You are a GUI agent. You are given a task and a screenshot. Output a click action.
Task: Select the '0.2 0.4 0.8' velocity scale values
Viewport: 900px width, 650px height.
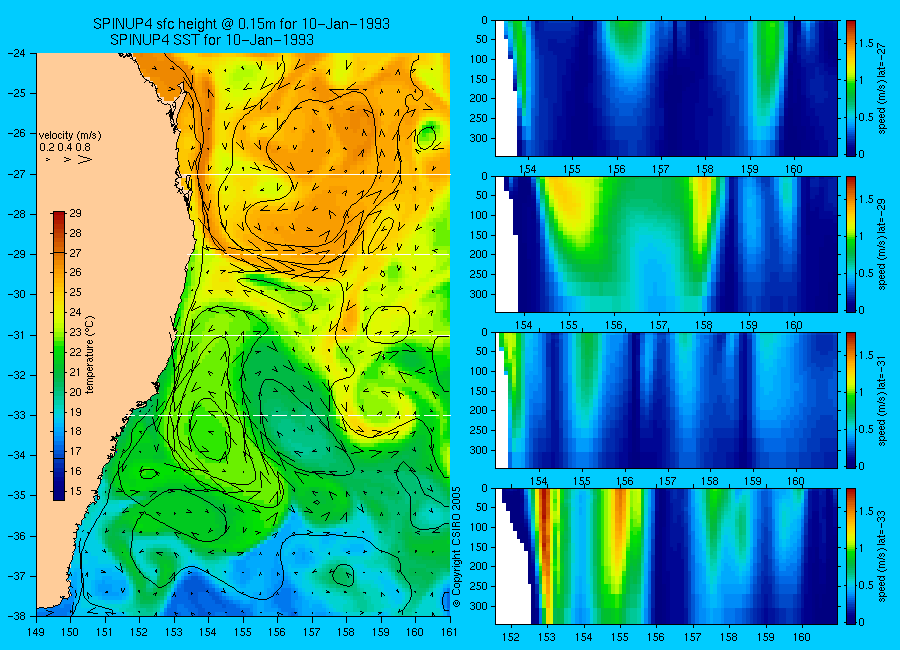pos(66,148)
